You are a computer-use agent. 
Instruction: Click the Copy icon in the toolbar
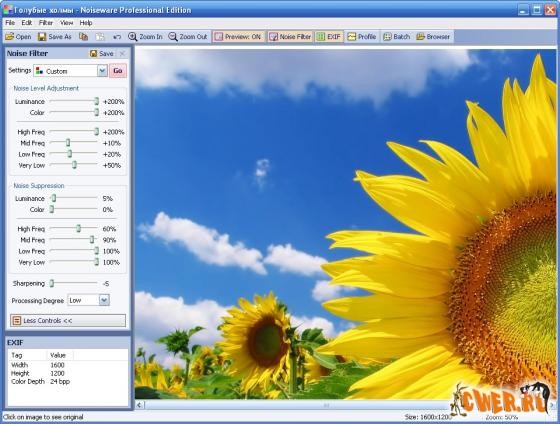[x=84, y=37]
